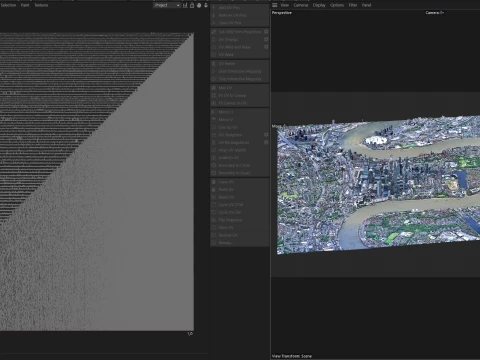The height and width of the screenshot is (360, 480).
Task: Click the hand icon in UV editor toolbar
Action: [x=199, y=5]
